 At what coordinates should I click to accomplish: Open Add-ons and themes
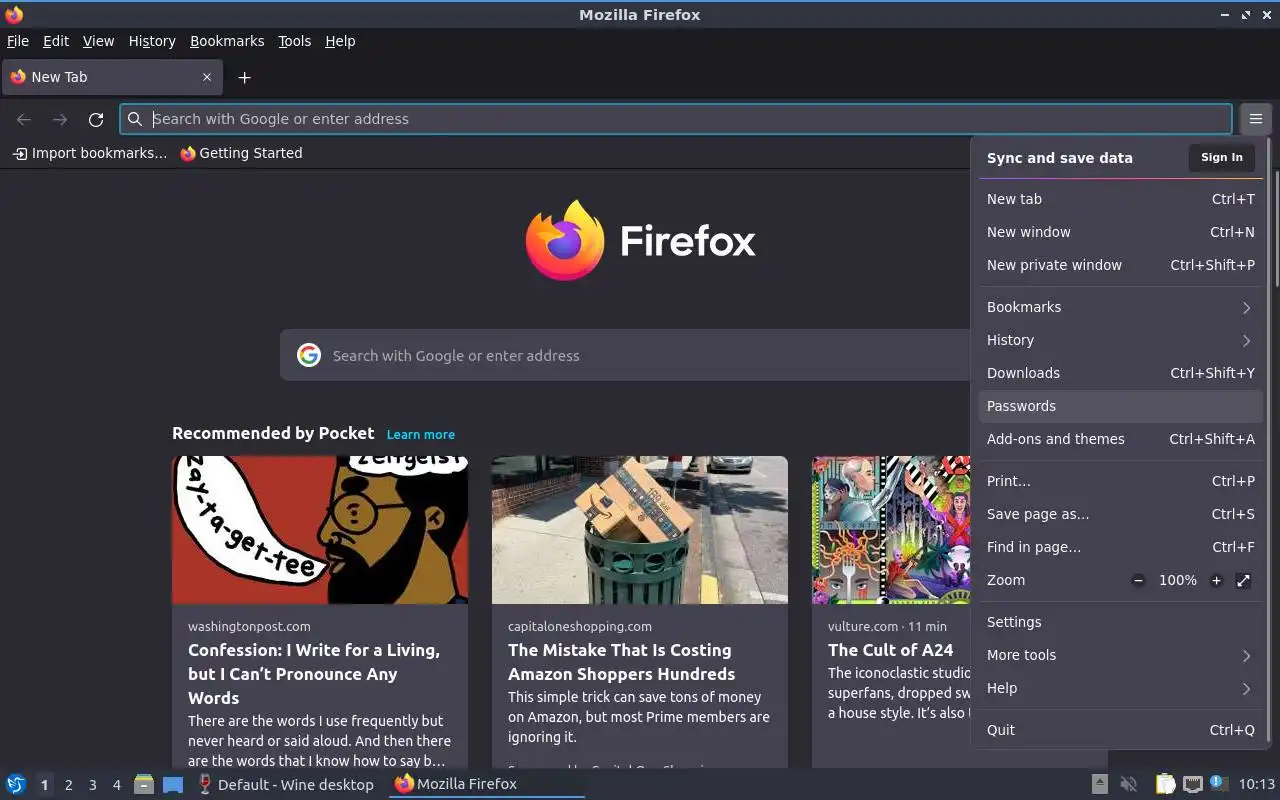[x=1120, y=439]
